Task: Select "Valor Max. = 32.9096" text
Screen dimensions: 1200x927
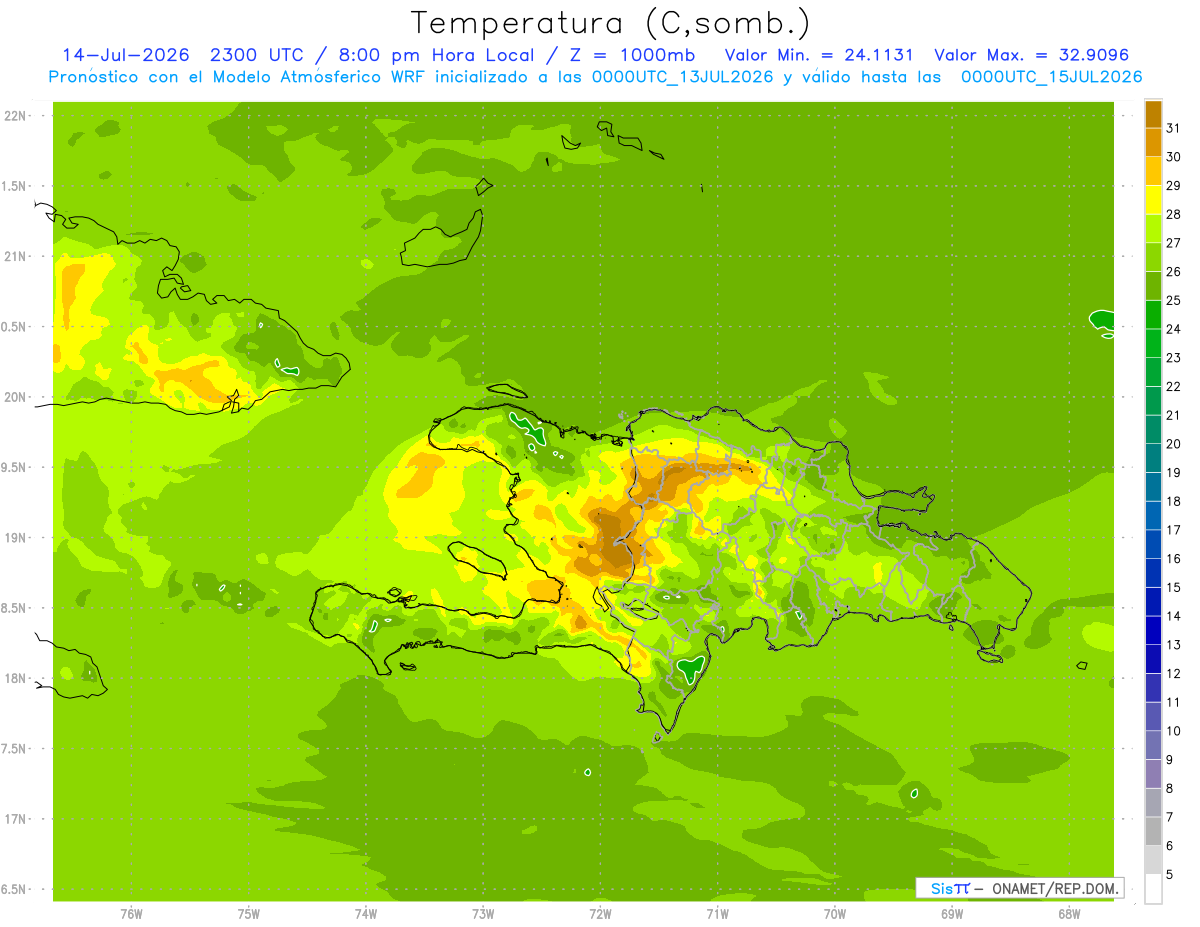Action: [x=1030, y=55]
